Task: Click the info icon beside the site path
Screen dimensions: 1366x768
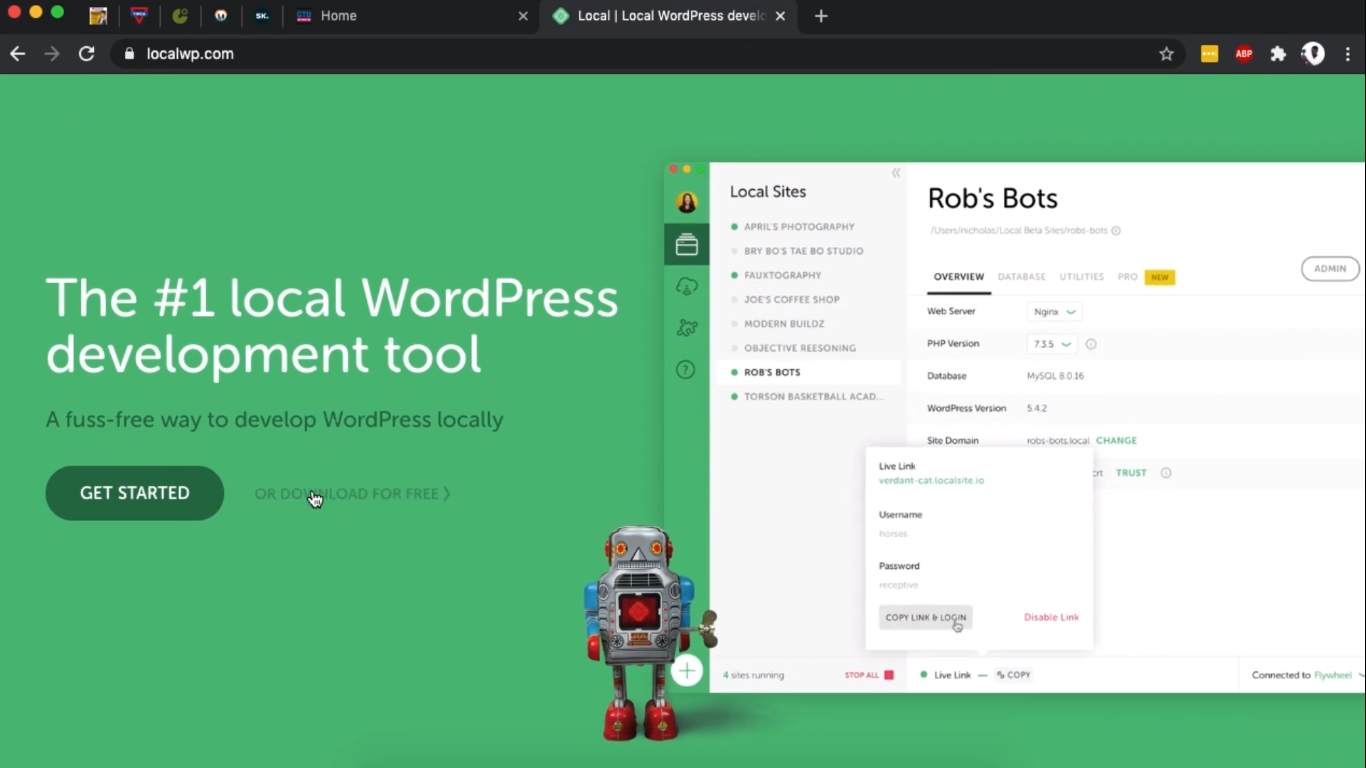Action: (1116, 231)
